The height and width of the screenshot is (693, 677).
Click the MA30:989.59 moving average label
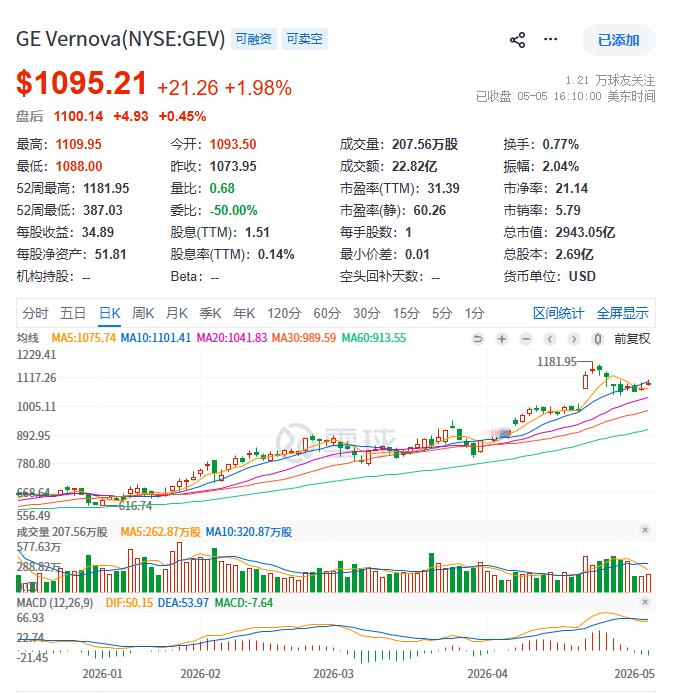point(304,338)
